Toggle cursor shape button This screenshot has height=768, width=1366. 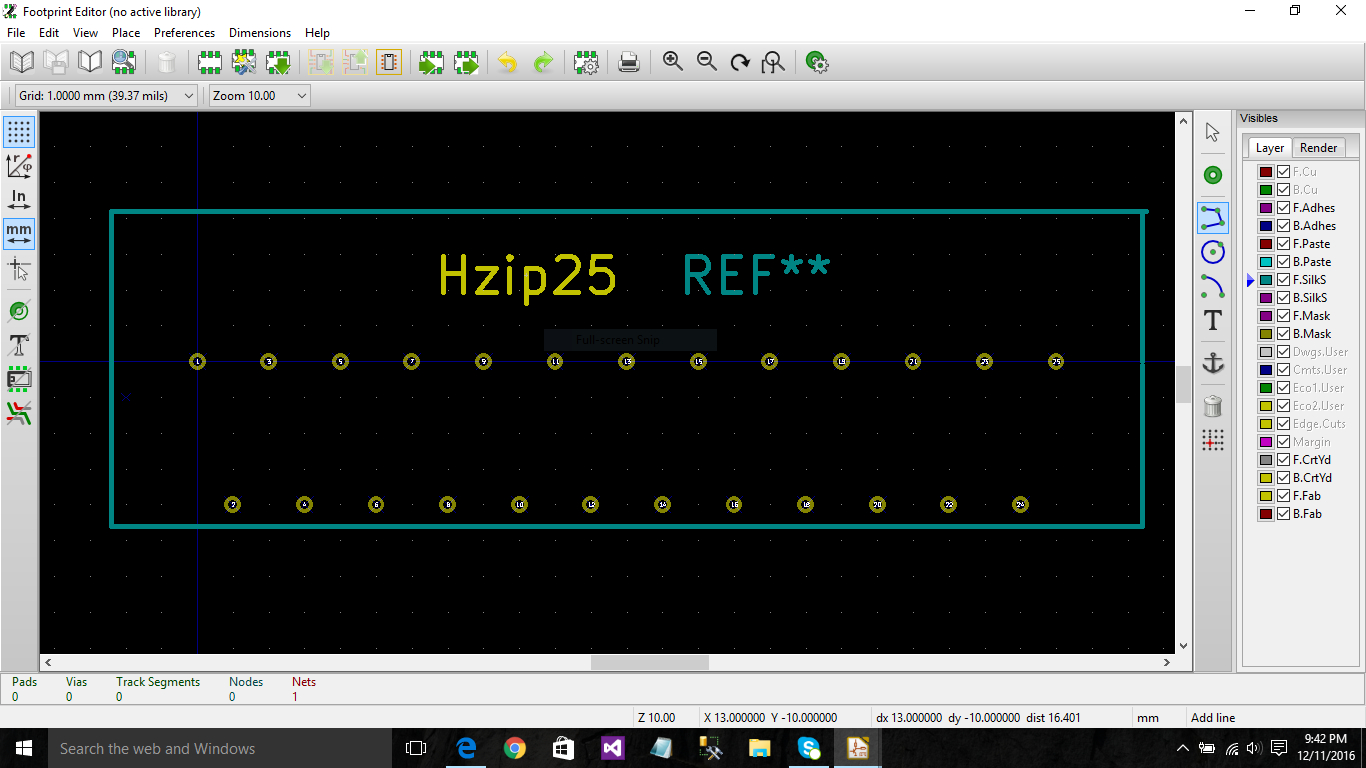19,268
